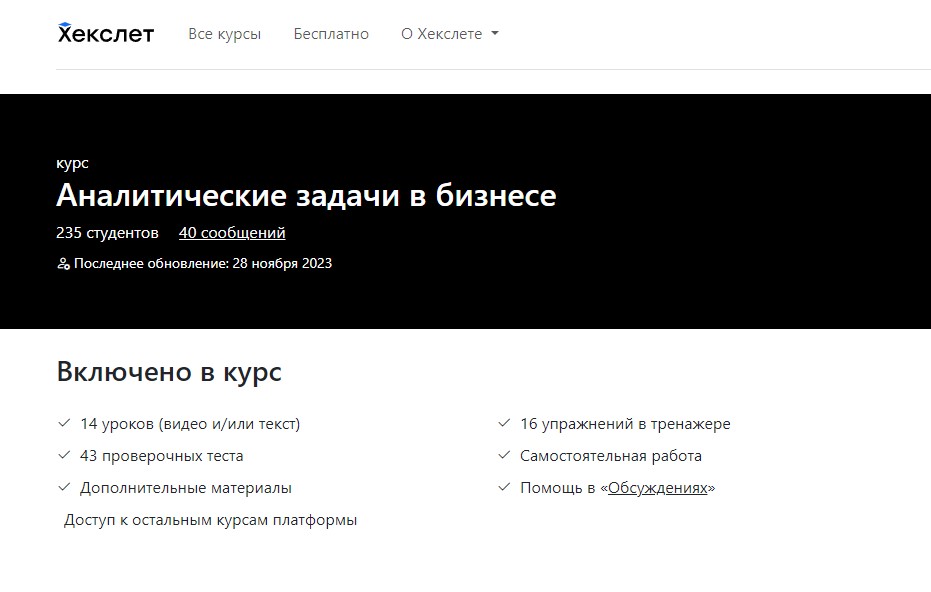Click the 14 уроков (видео и/или текст) text
This screenshot has width=931, height=592.
(x=190, y=424)
